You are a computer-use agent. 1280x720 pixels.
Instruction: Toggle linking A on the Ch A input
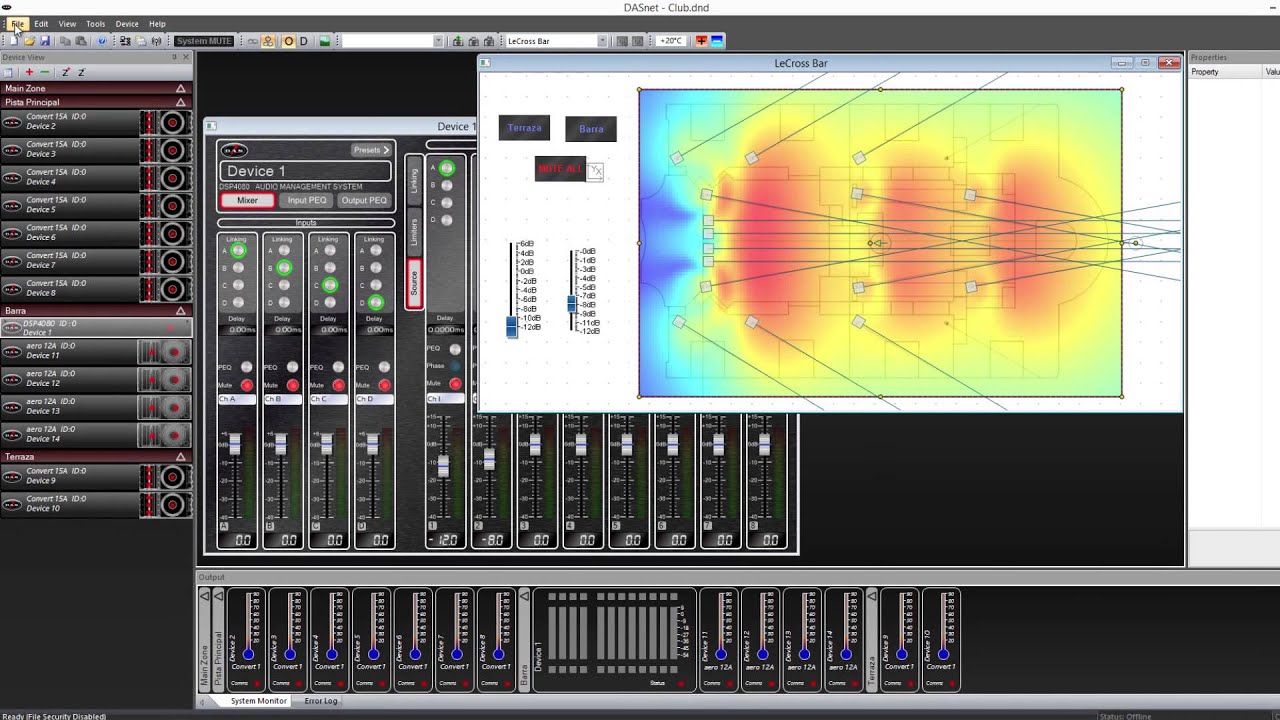pyautogui.click(x=238, y=251)
